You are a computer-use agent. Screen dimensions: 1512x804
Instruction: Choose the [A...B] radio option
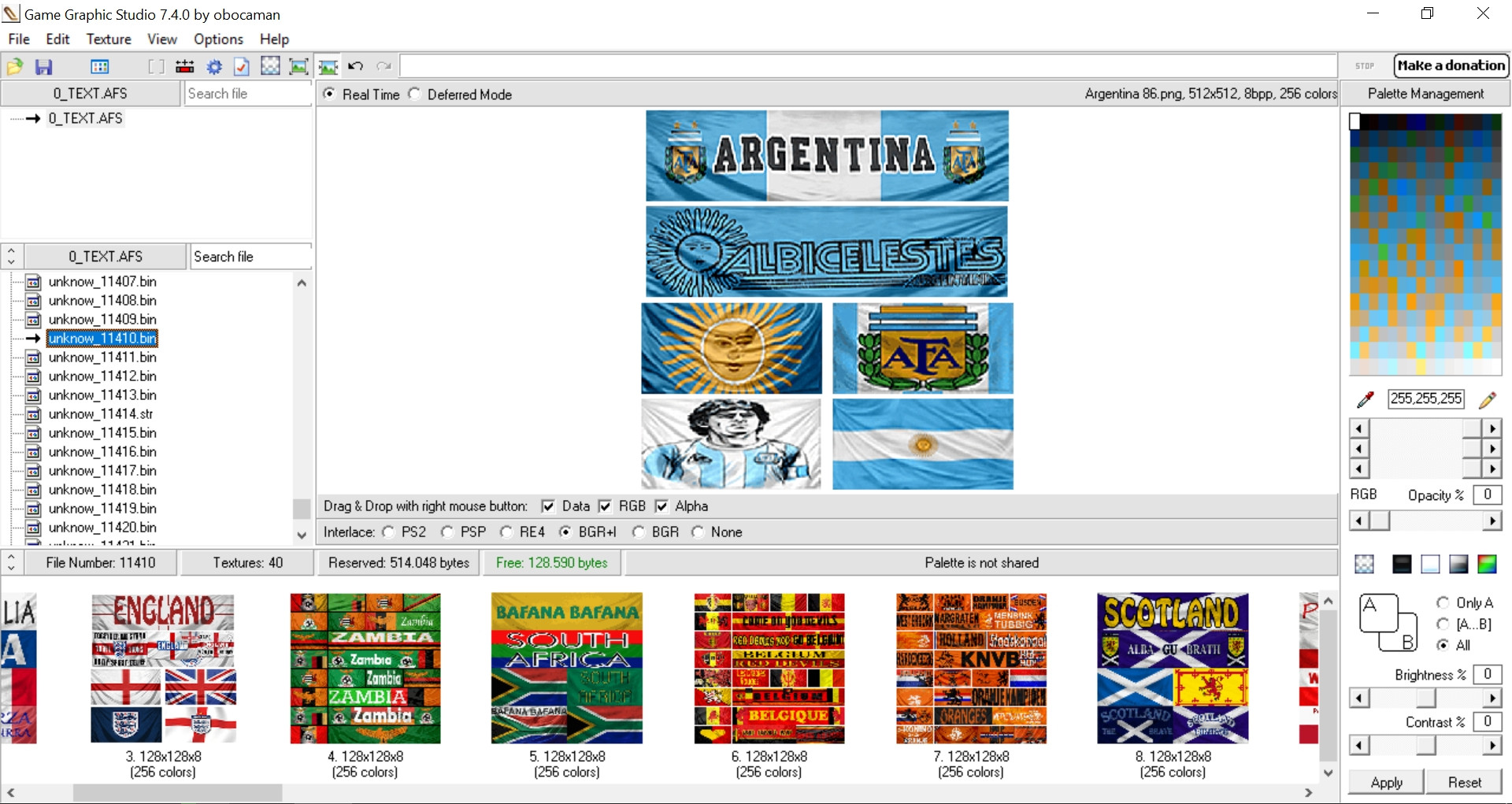(x=1443, y=624)
